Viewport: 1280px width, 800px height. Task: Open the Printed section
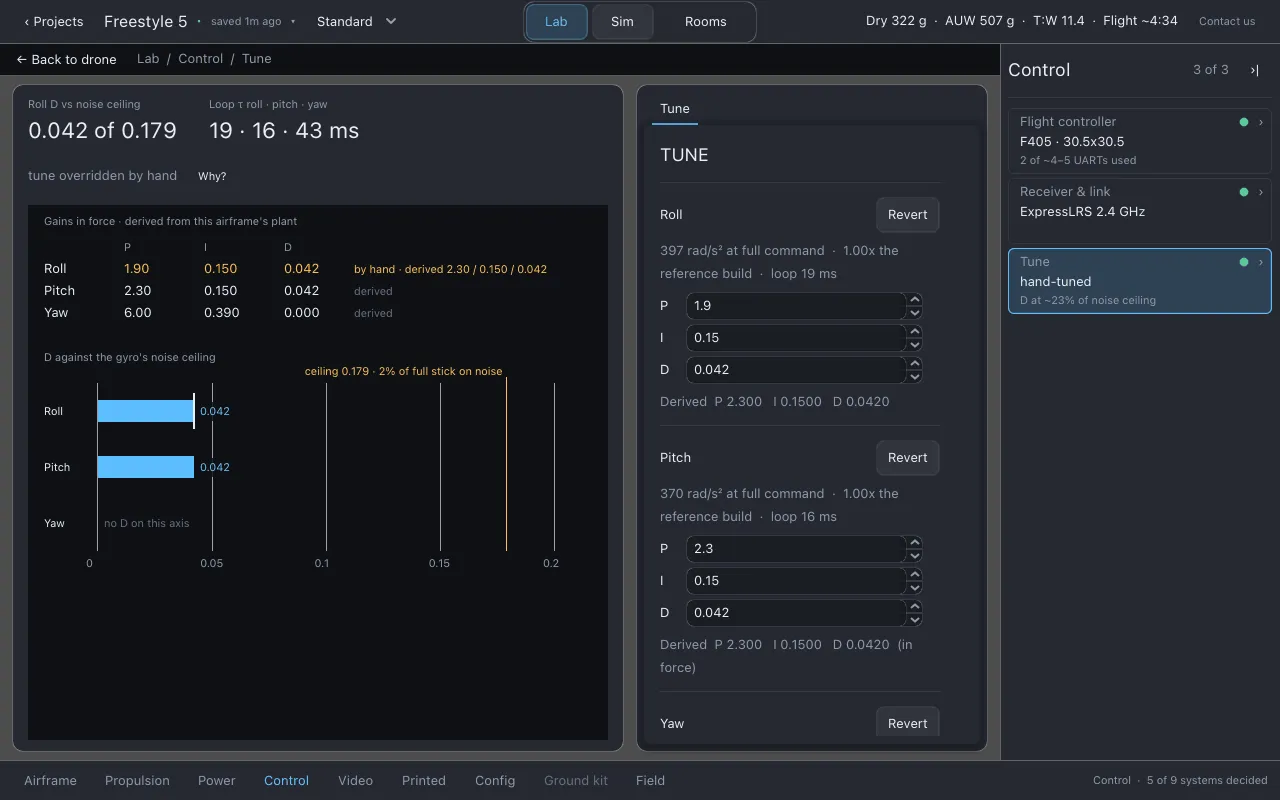point(424,781)
